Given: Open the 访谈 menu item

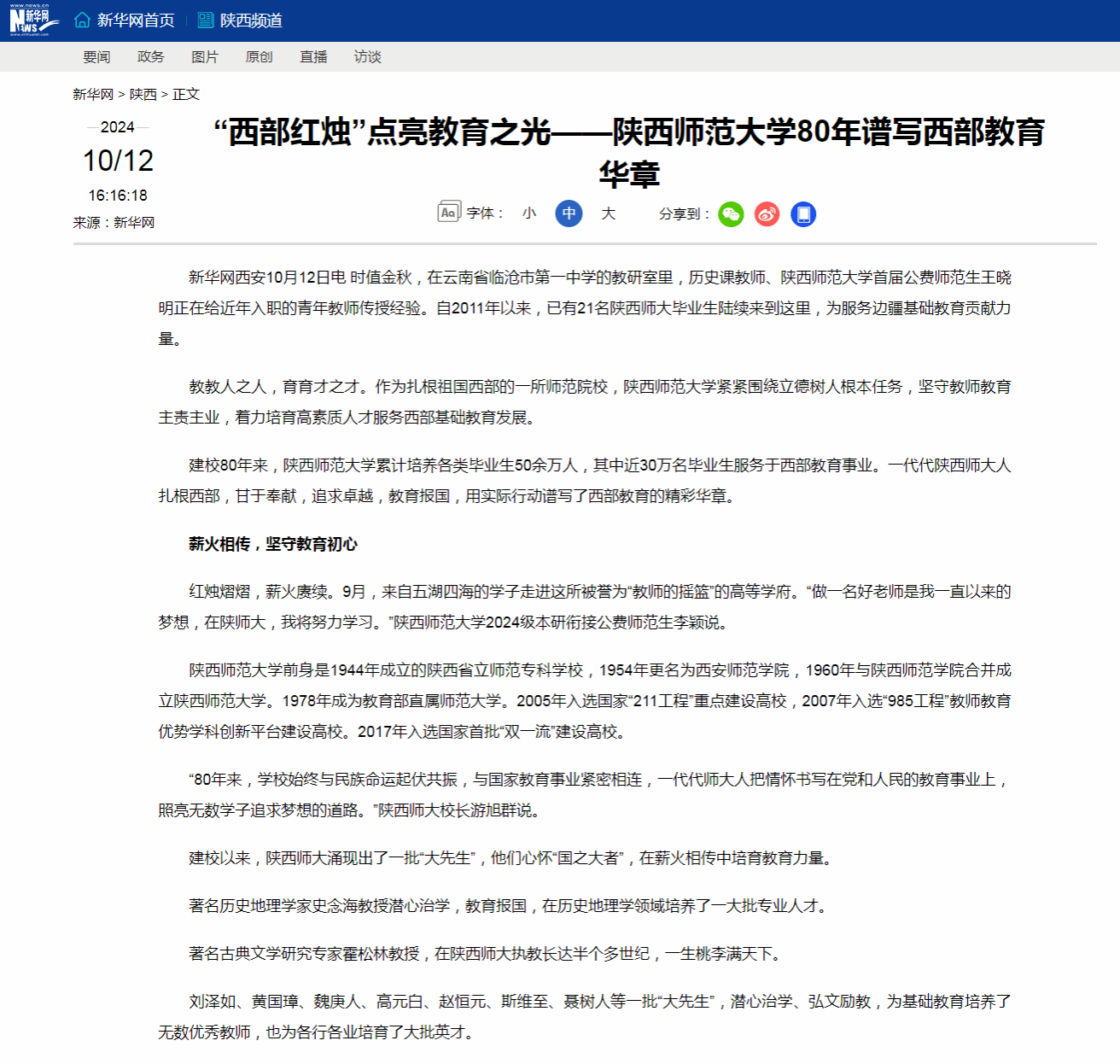Looking at the screenshot, I should (x=368, y=56).
